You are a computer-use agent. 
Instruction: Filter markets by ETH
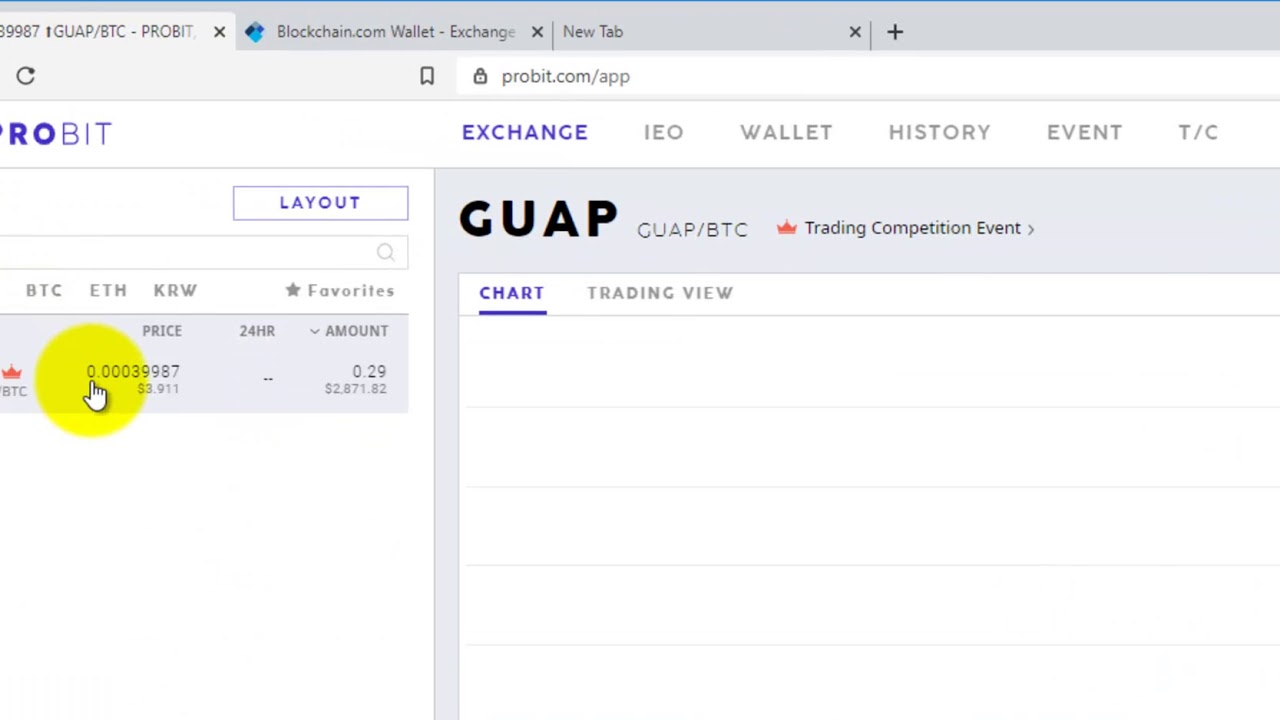(108, 290)
